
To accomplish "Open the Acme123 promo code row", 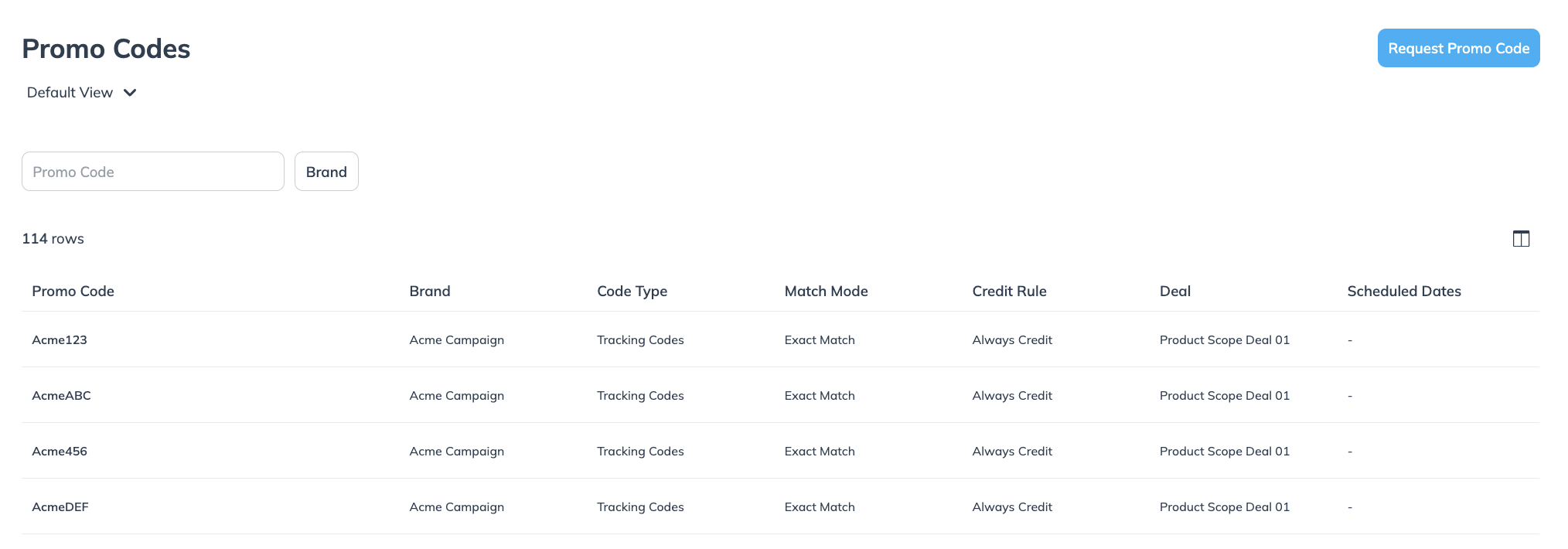I will [60, 340].
